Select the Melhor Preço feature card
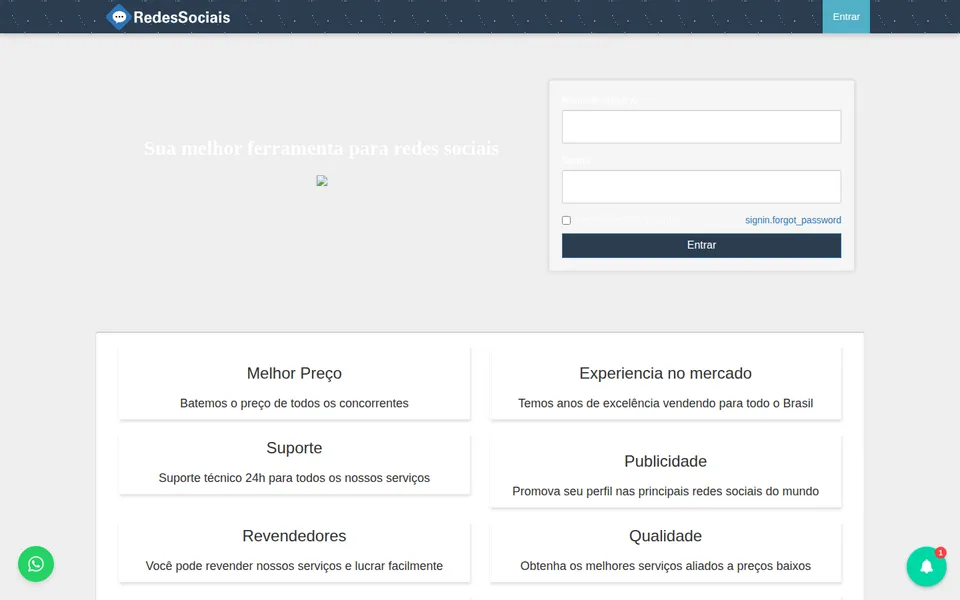Image resolution: width=960 pixels, height=600 pixels. pyautogui.click(x=294, y=383)
